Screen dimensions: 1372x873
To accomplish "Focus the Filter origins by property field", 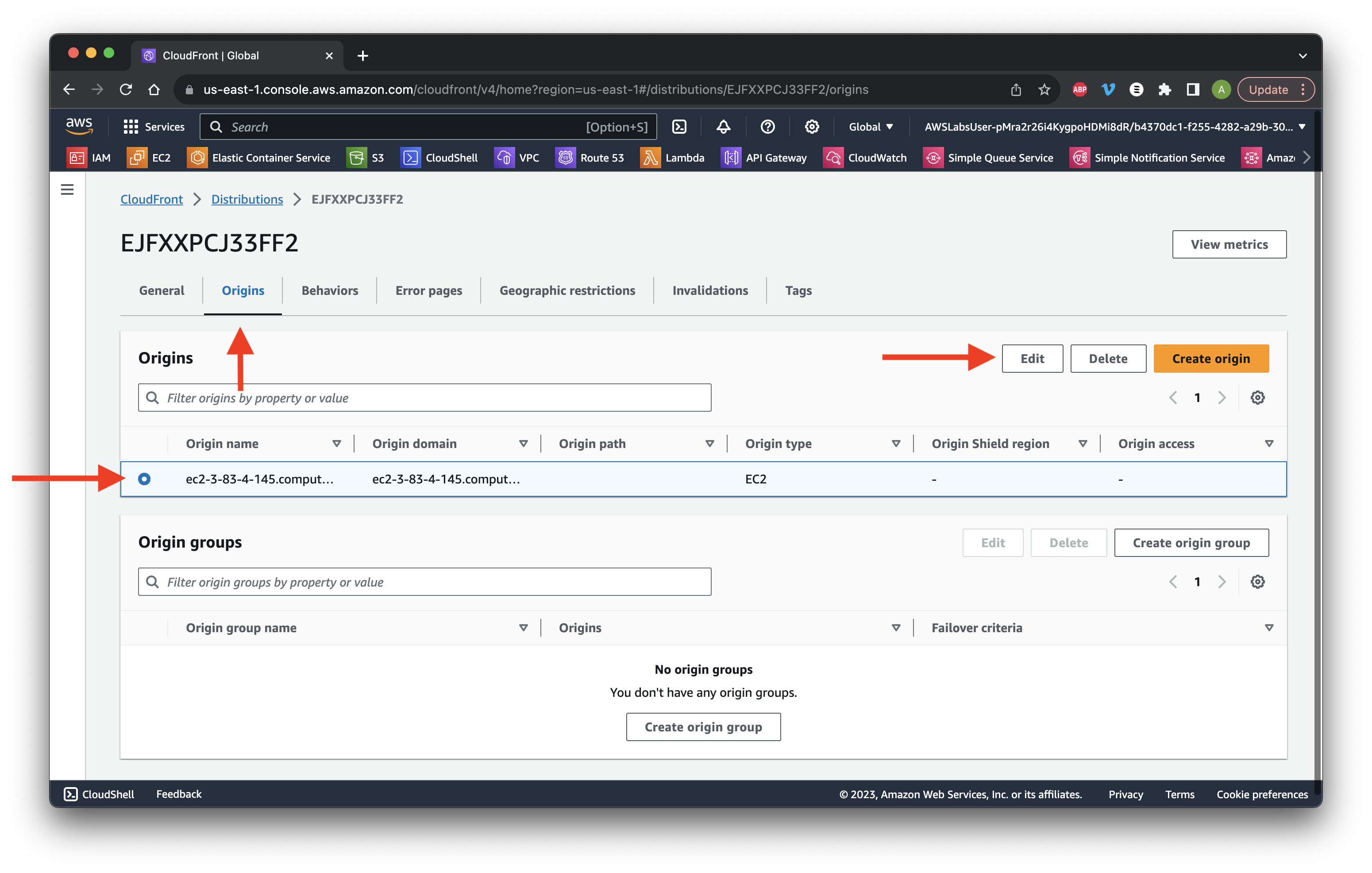I will [424, 398].
